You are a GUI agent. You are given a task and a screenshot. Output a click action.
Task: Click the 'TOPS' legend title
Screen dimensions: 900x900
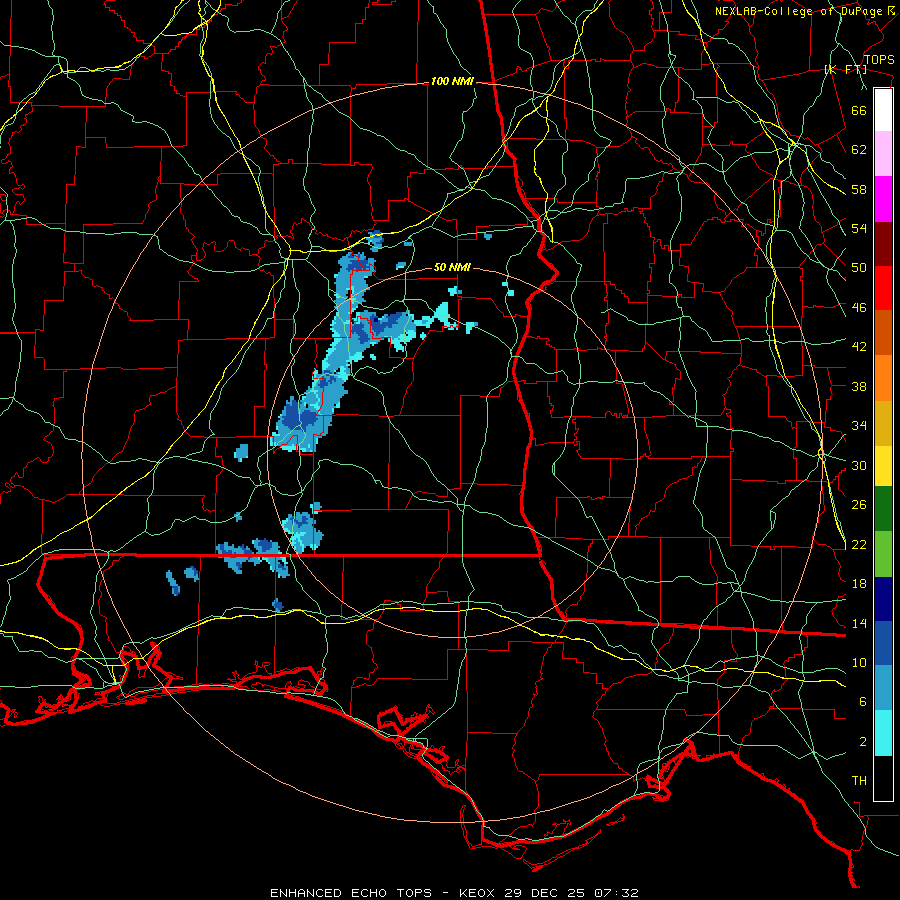pos(879,60)
